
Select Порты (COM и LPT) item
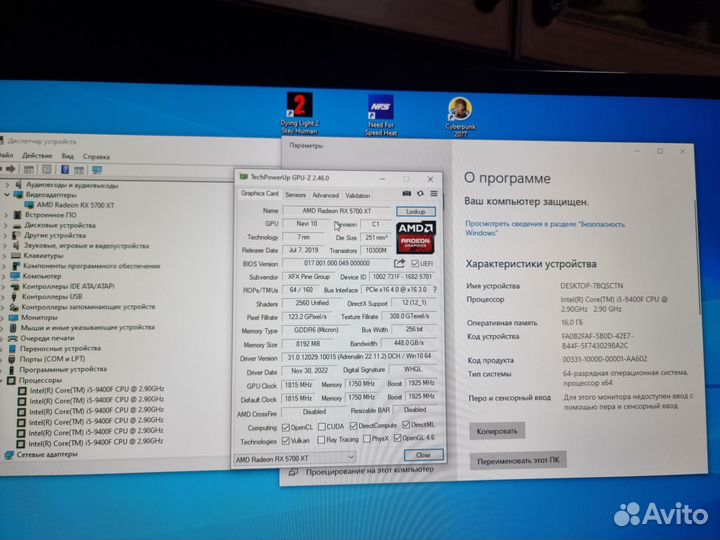click(x=52, y=359)
